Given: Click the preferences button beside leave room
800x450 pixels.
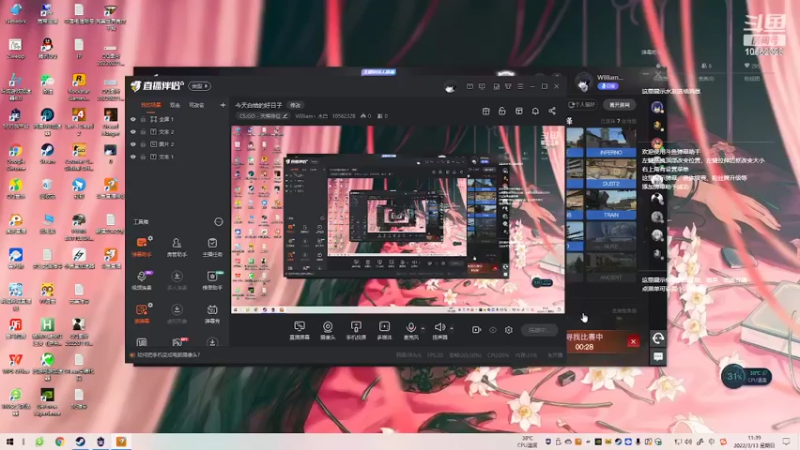Looking at the screenshot, I should coord(582,105).
